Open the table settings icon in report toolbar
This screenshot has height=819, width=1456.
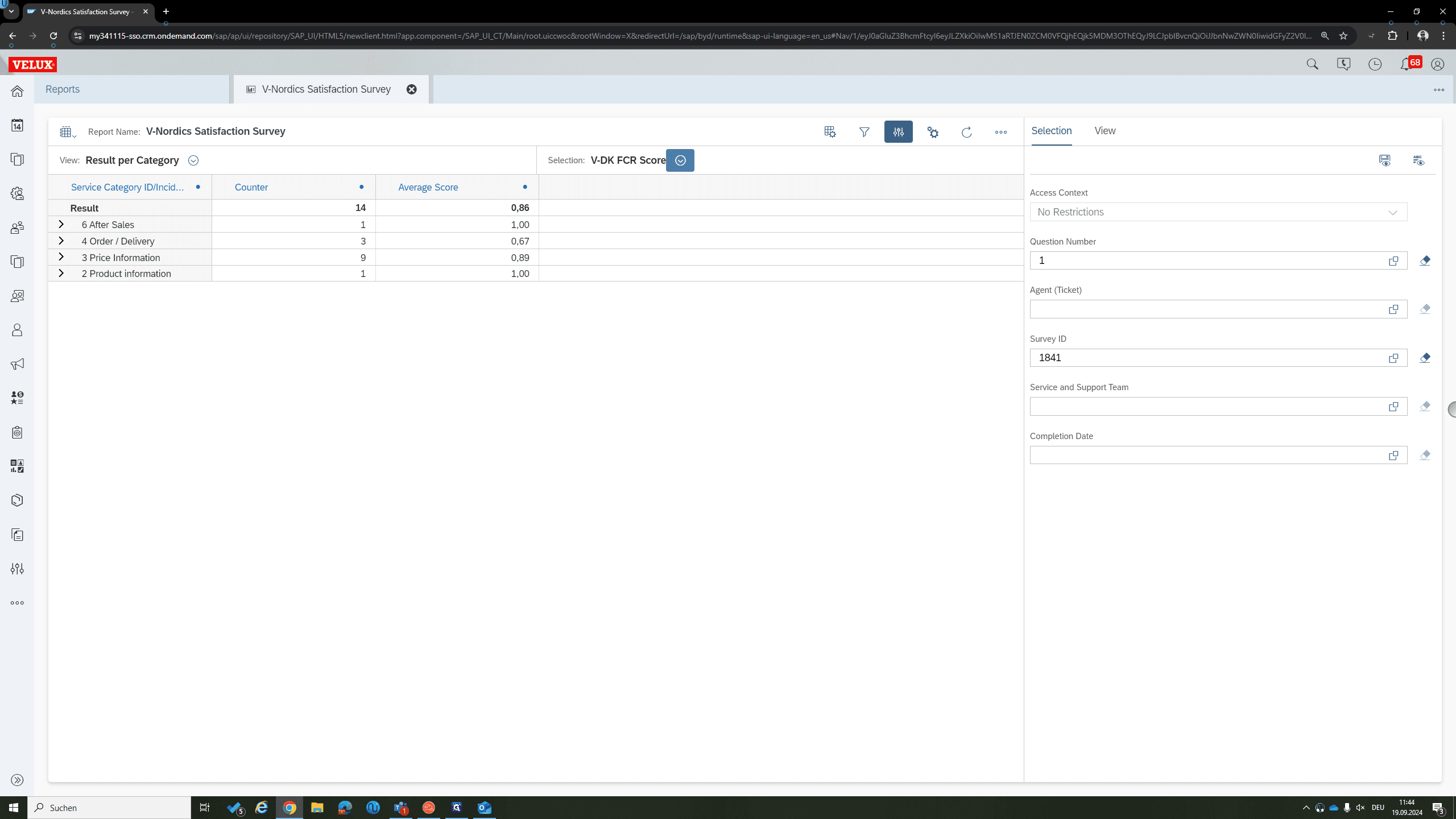(830, 132)
